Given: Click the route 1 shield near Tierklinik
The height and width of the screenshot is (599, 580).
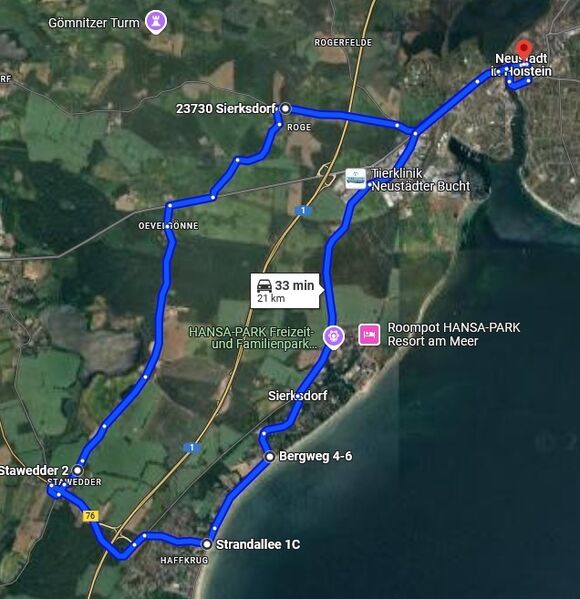Looking at the screenshot, I should (x=303, y=210).
